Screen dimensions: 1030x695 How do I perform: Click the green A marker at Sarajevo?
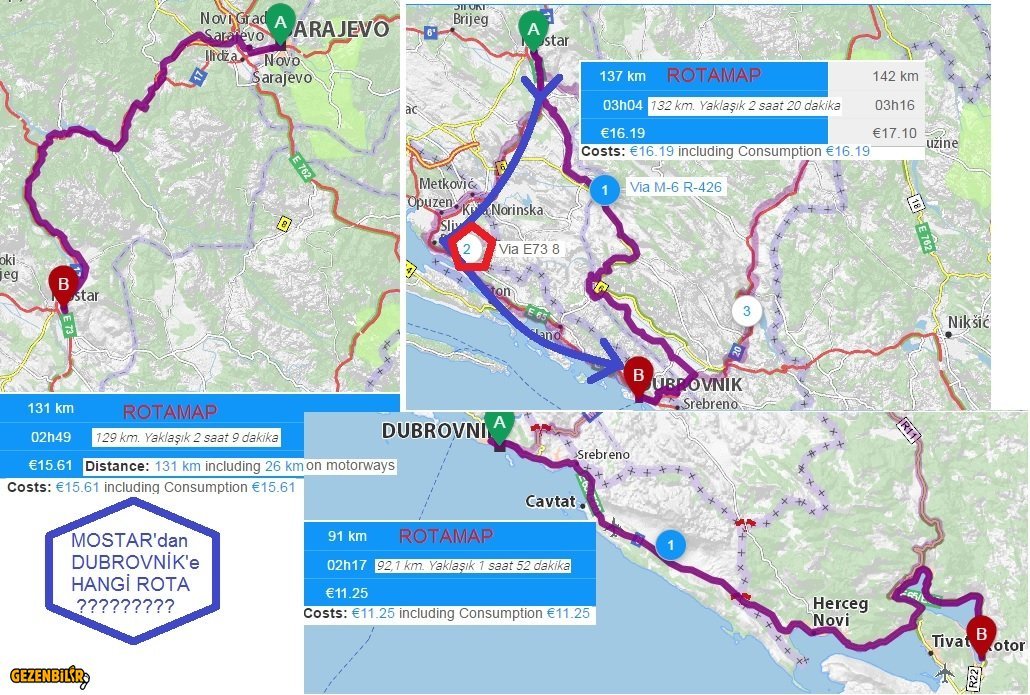click(280, 26)
